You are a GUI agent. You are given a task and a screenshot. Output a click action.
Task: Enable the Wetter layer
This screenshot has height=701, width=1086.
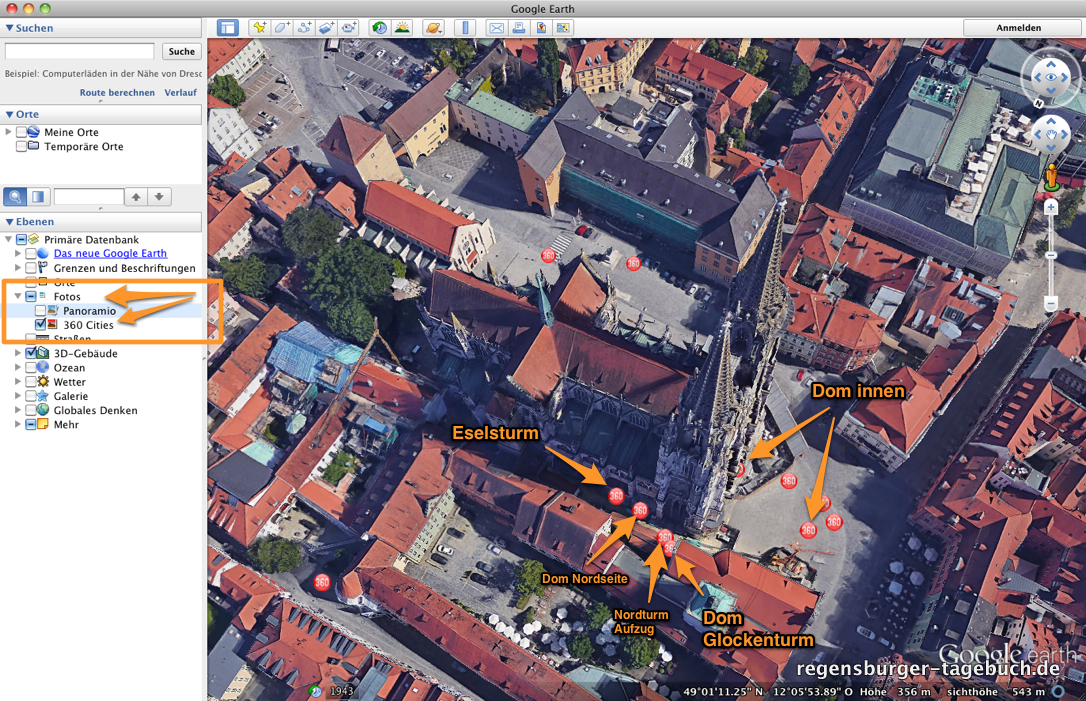coord(31,382)
